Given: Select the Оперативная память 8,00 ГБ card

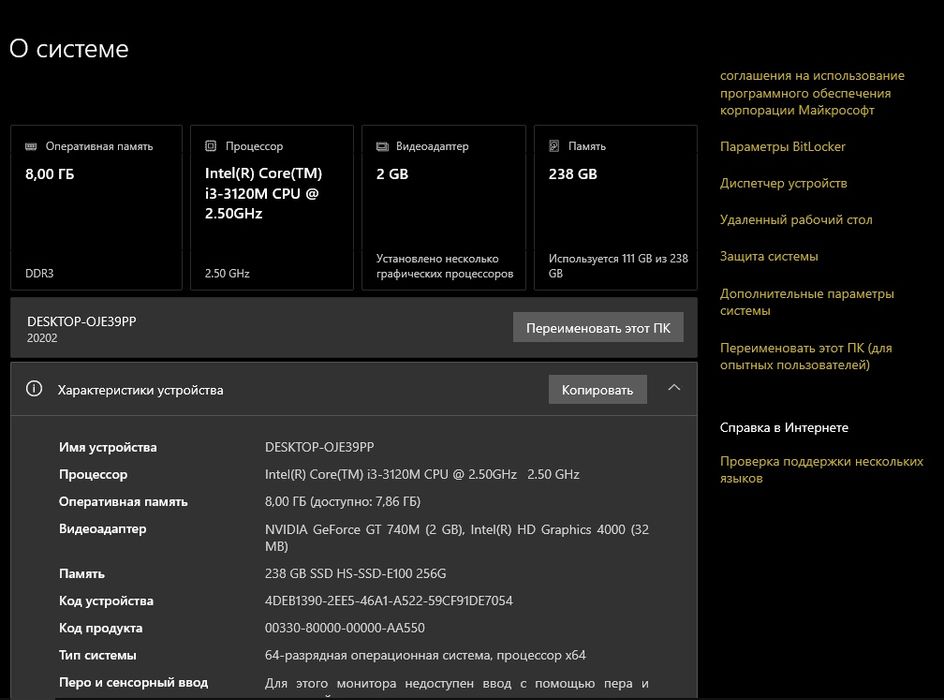Looking at the screenshot, I should (96, 208).
